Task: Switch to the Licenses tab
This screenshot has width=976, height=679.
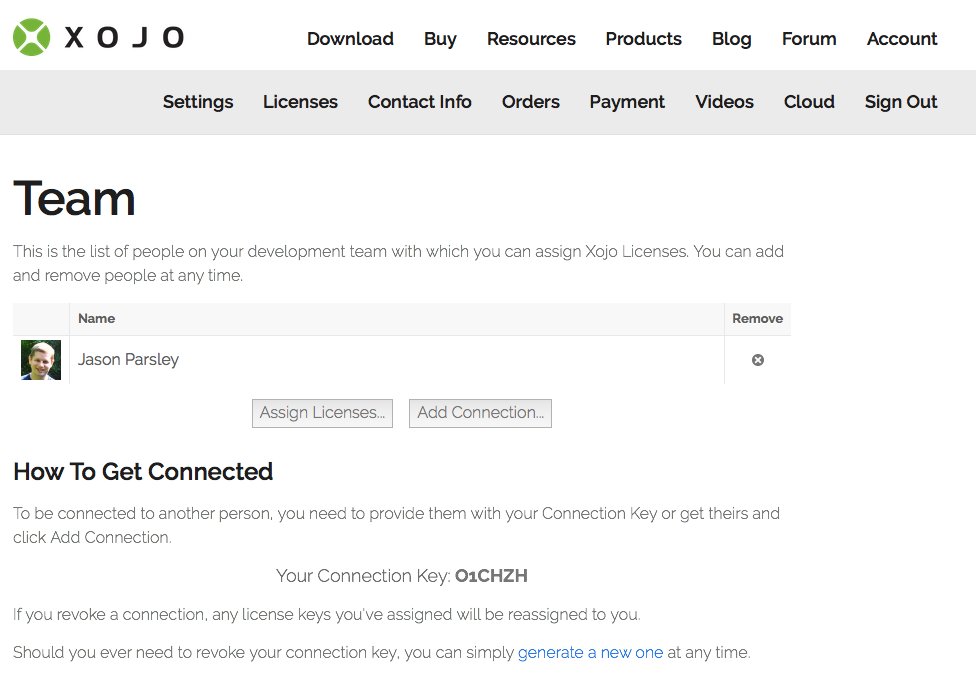Action: coord(300,101)
